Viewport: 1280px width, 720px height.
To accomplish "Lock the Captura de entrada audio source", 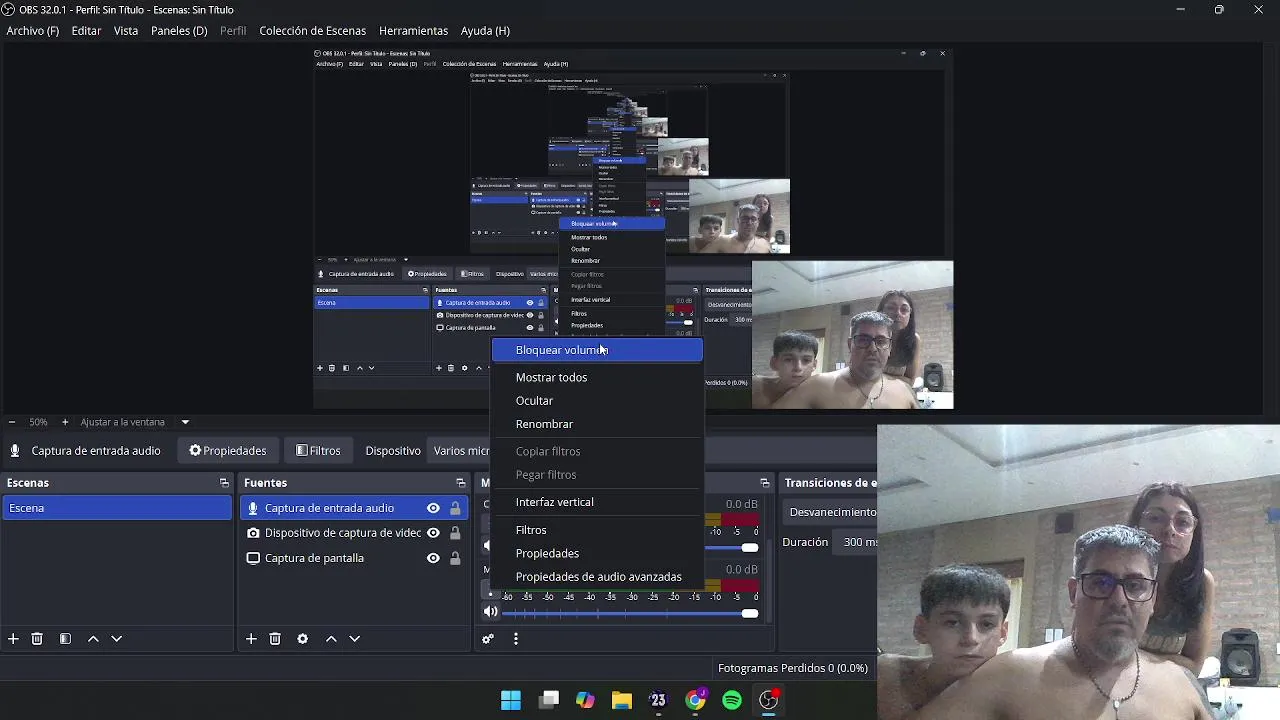I will click(x=455, y=508).
